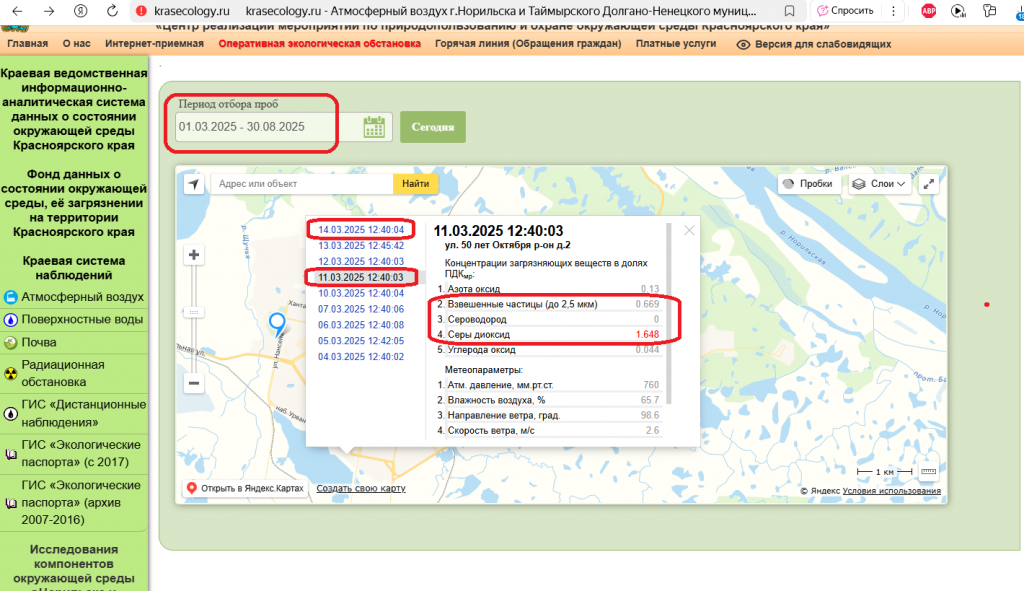1024x591 pixels.
Task: Open the calendar date picker icon
Action: pos(374,127)
